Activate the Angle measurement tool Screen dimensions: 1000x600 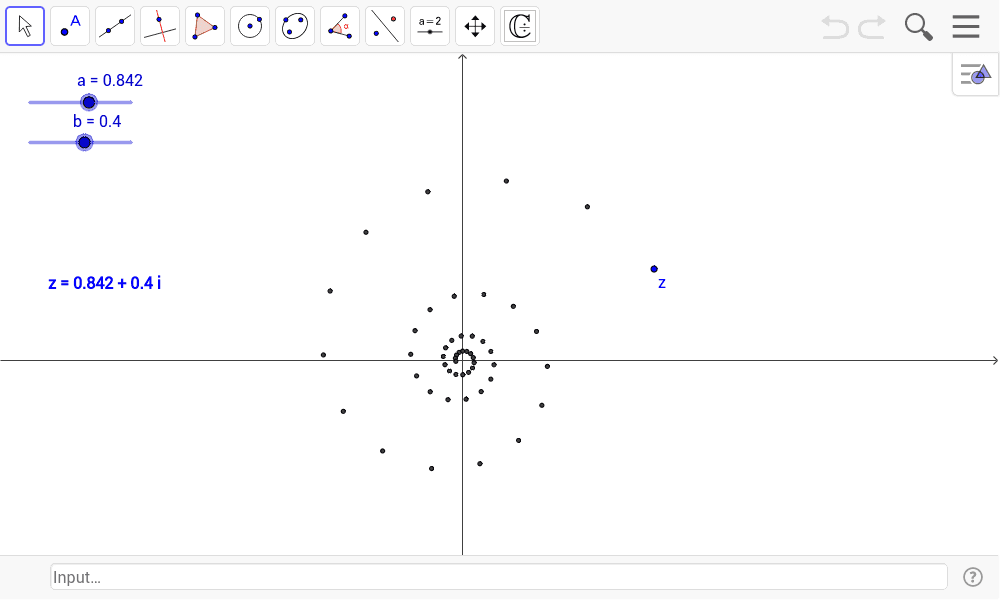click(339, 25)
